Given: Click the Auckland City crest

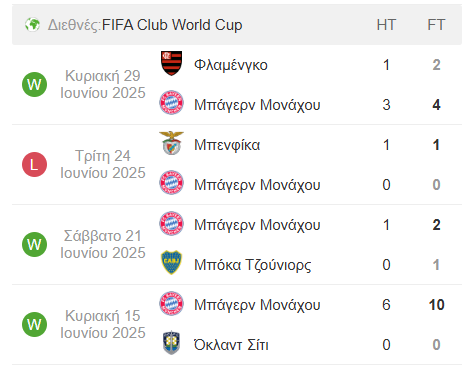Looking at the screenshot, I should tap(171, 343).
